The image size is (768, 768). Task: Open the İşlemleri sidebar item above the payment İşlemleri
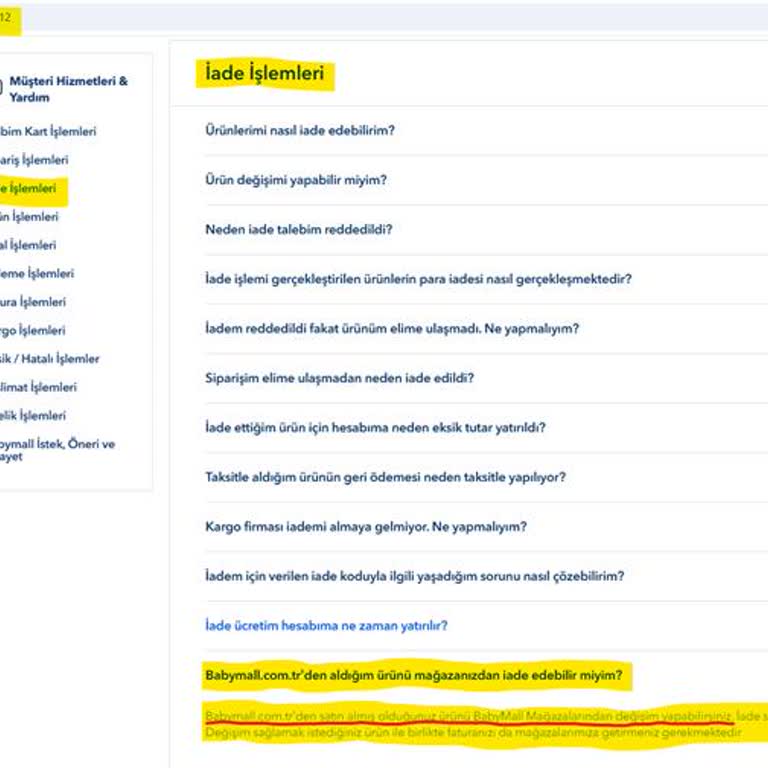tap(28, 245)
